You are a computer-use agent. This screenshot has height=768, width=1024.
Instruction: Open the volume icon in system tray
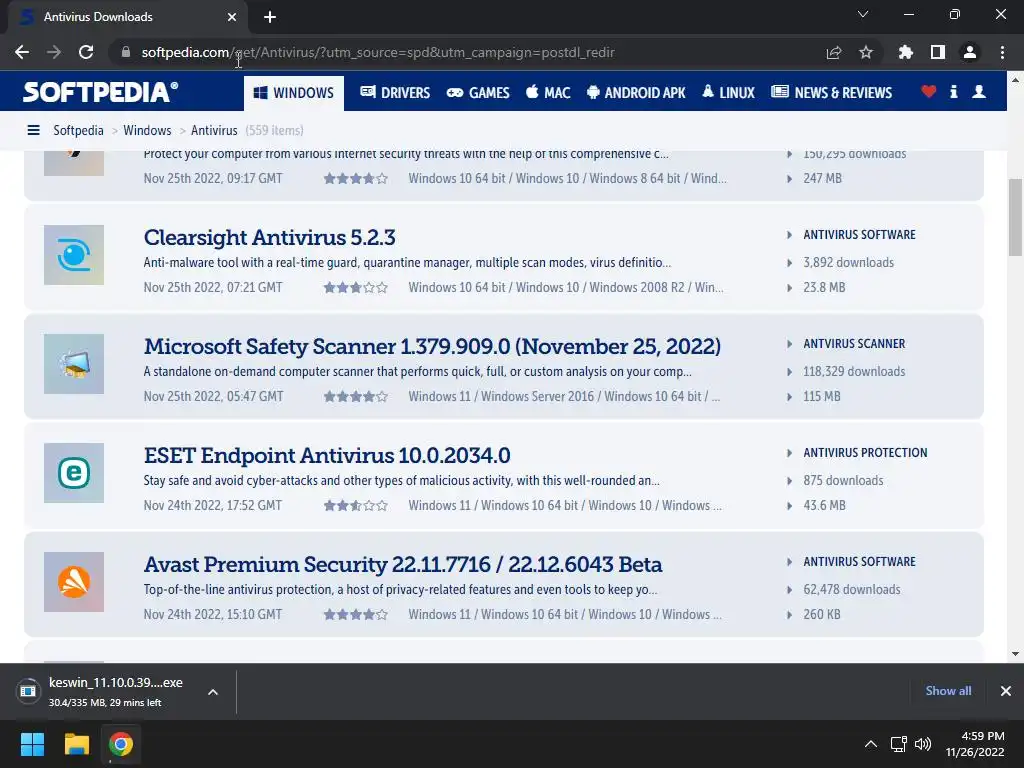point(923,744)
